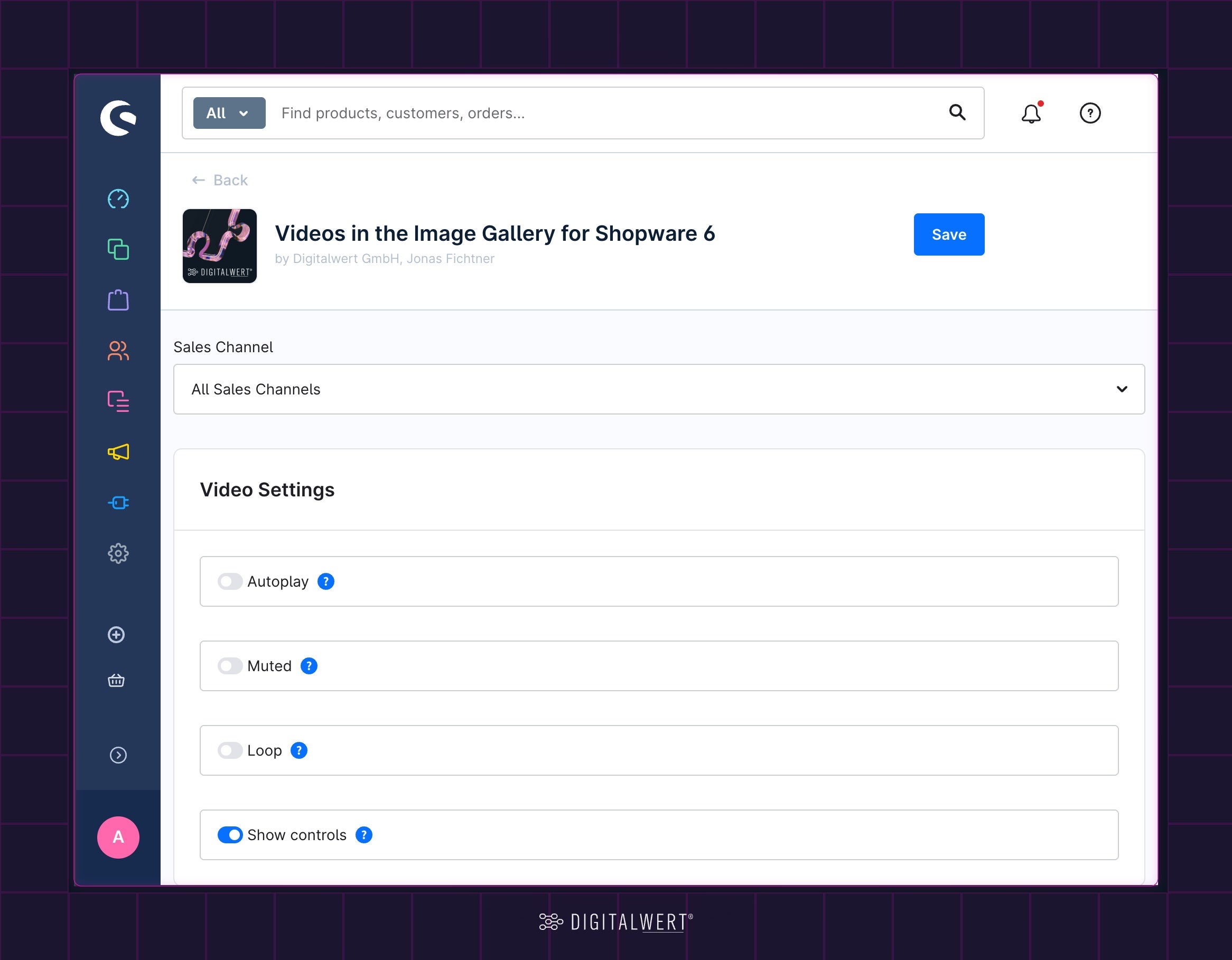The width and height of the screenshot is (1232, 960).
Task: Open the Orders shopping bag icon
Action: pos(118,300)
